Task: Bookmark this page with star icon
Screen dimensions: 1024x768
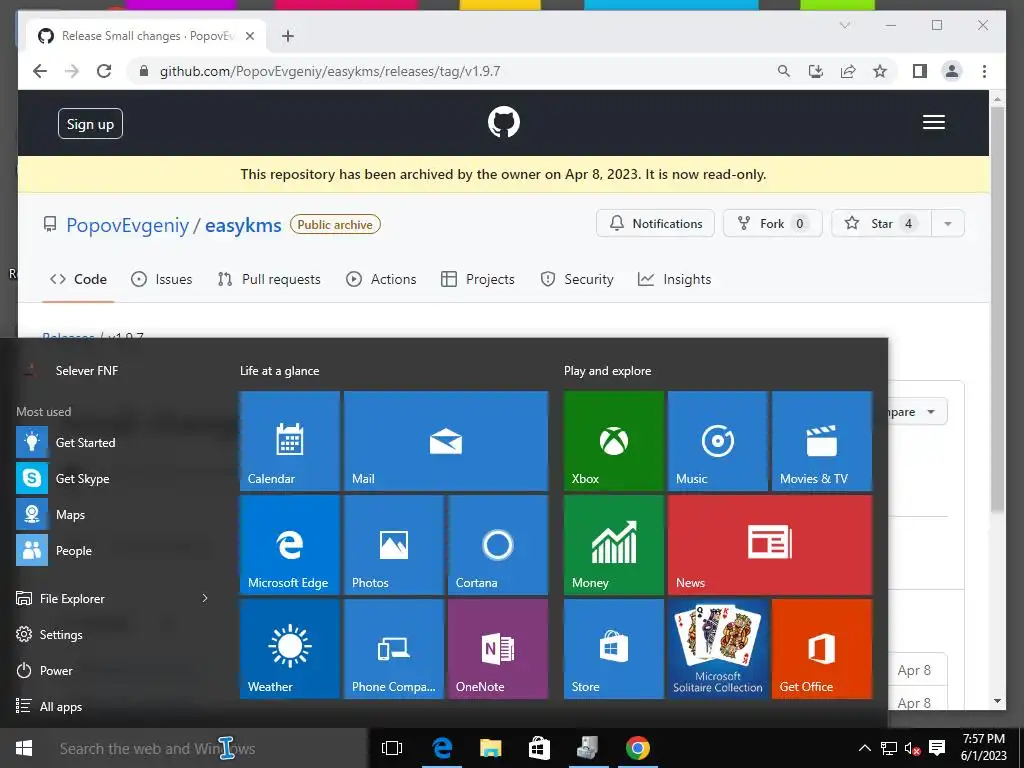Action: click(880, 71)
